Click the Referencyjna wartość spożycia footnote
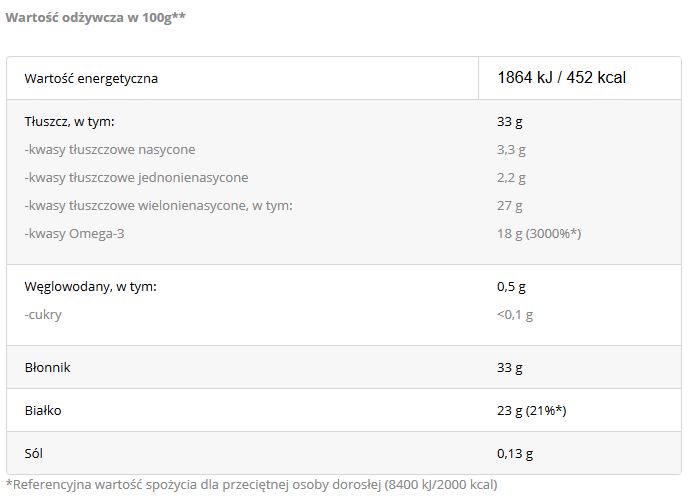This screenshot has height=500, width=693. click(x=252, y=485)
